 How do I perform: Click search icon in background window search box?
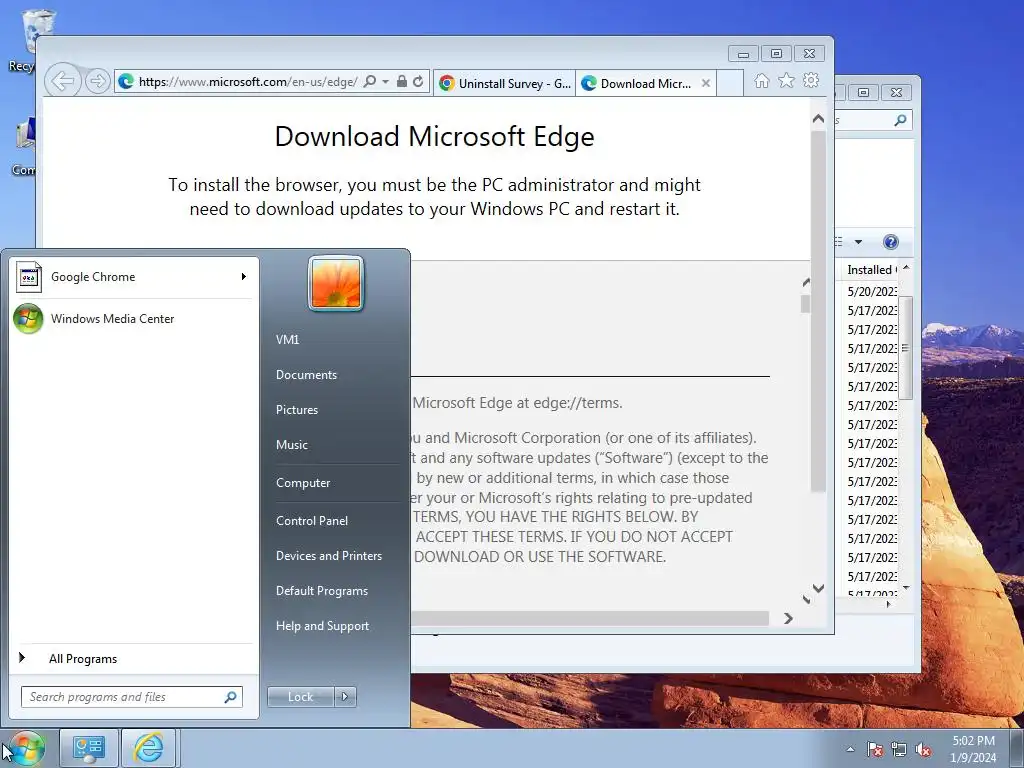tap(901, 120)
